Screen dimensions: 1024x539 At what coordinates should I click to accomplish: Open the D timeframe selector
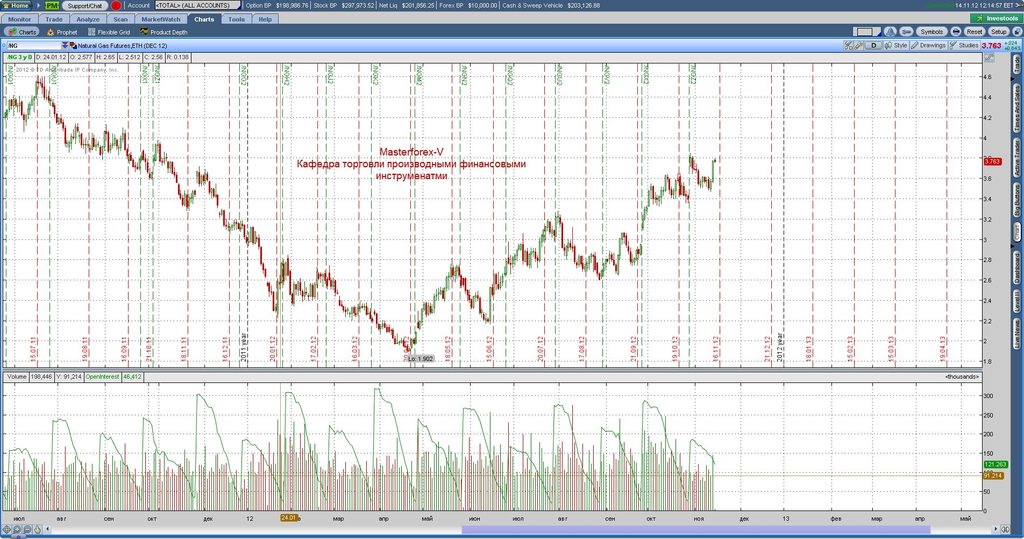(x=874, y=46)
